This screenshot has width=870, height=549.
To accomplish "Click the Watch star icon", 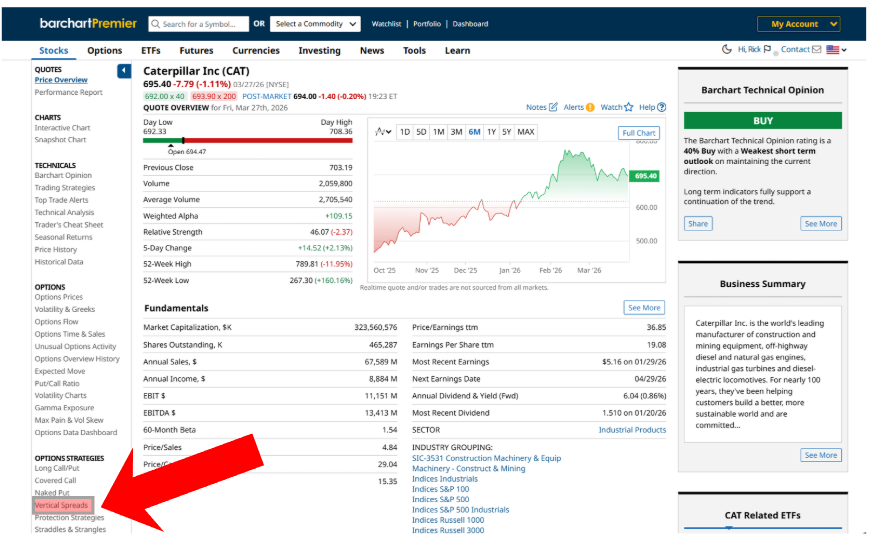I will click(629, 107).
